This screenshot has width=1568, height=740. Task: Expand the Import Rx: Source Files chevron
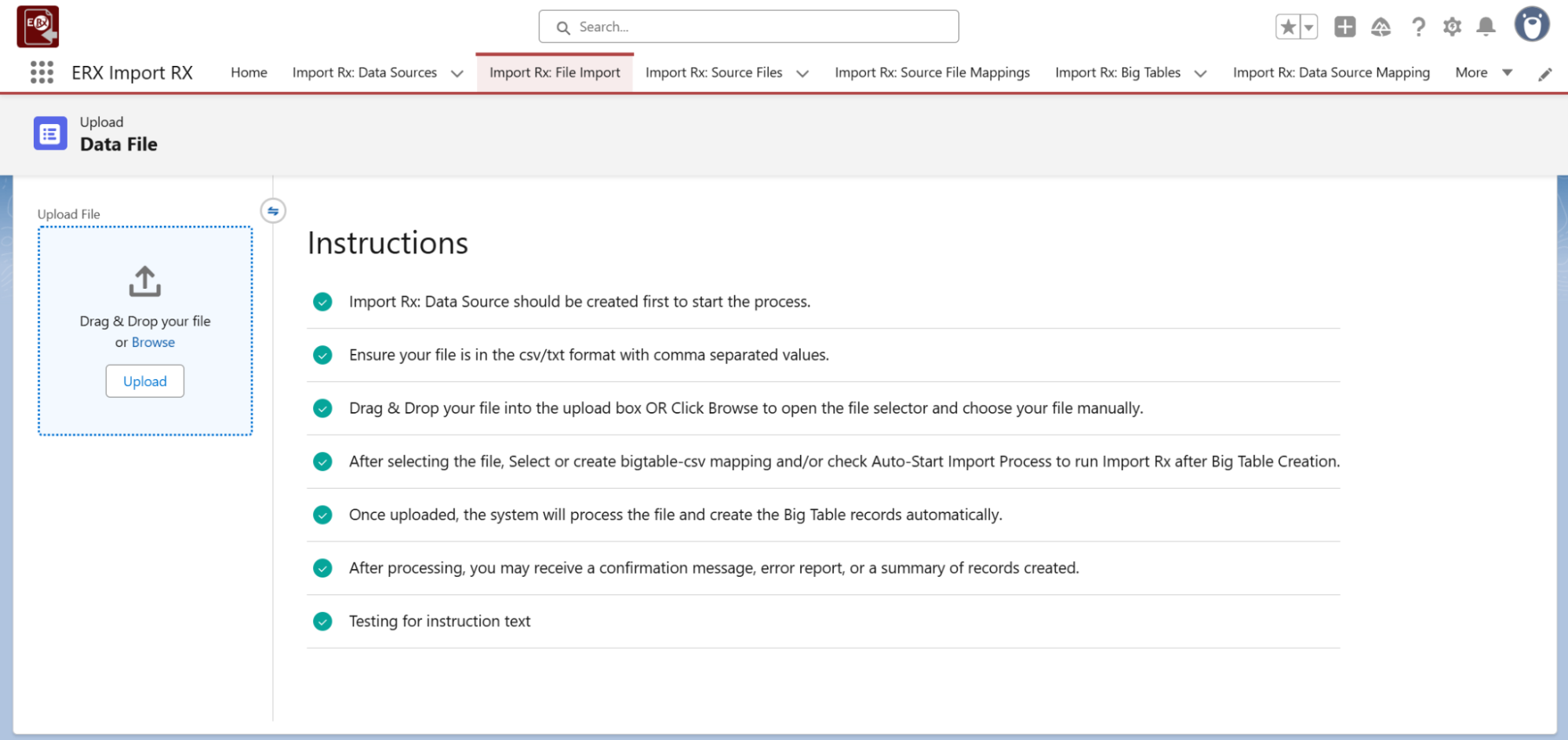coord(802,73)
